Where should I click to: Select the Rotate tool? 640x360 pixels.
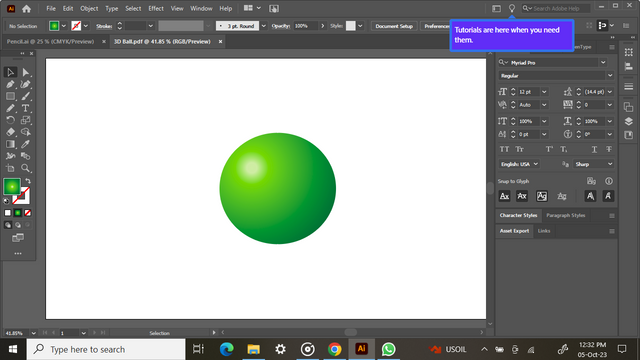[x=10, y=120]
